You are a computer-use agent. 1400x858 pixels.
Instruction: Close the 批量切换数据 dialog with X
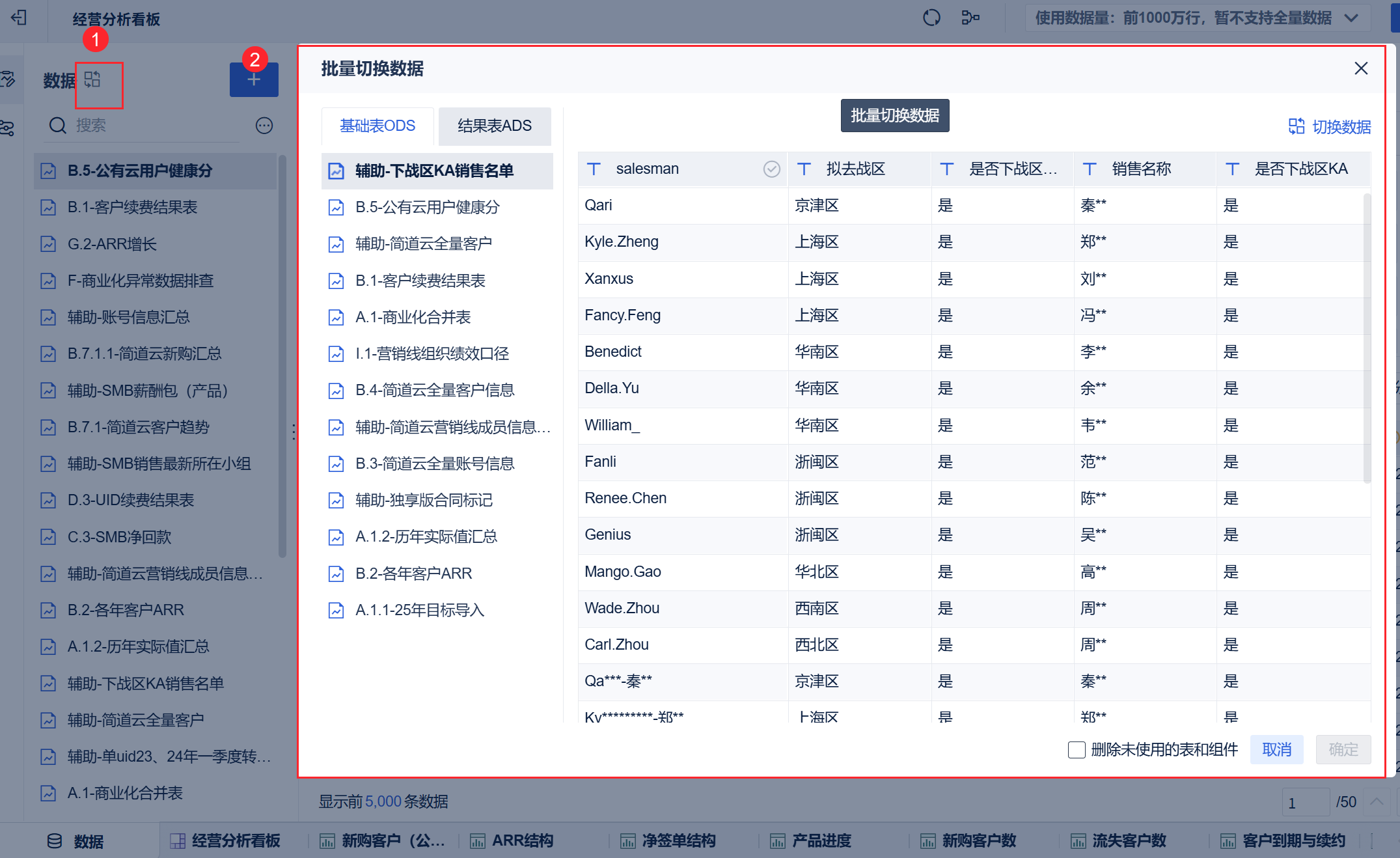(x=1361, y=68)
